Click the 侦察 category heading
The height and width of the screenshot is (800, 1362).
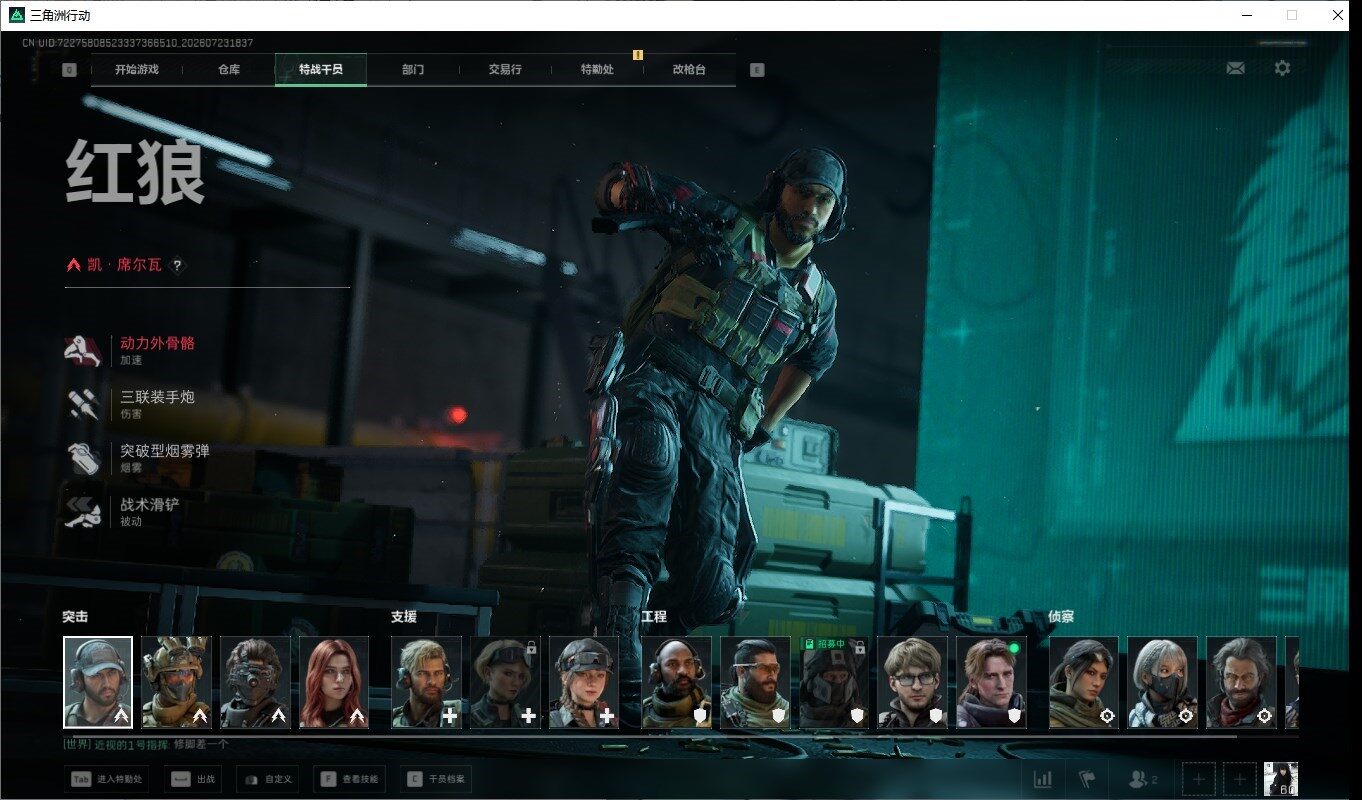[x=1061, y=617]
